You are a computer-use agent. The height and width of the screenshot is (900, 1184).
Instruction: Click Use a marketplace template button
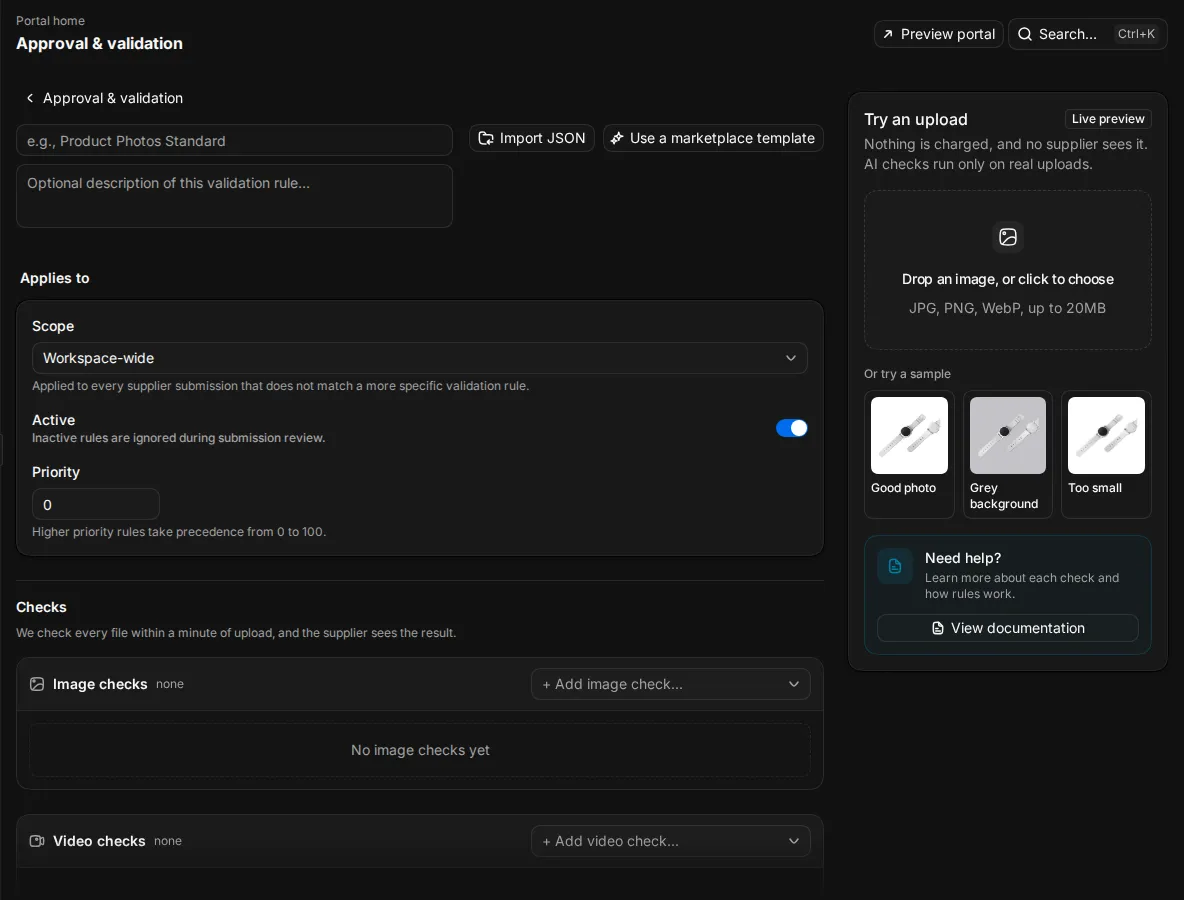coord(713,138)
